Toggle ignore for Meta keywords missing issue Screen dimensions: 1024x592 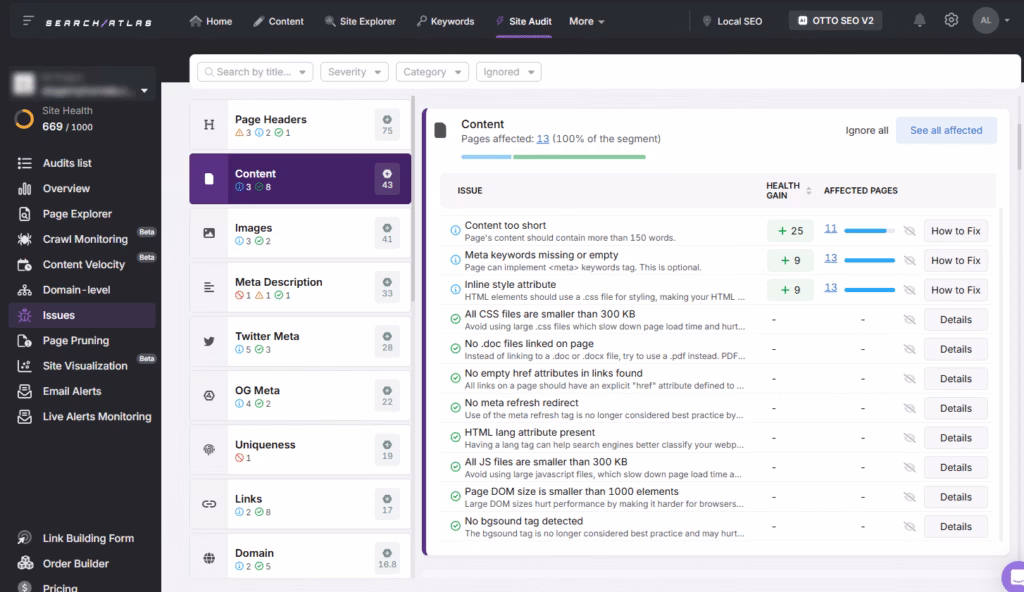click(908, 260)
